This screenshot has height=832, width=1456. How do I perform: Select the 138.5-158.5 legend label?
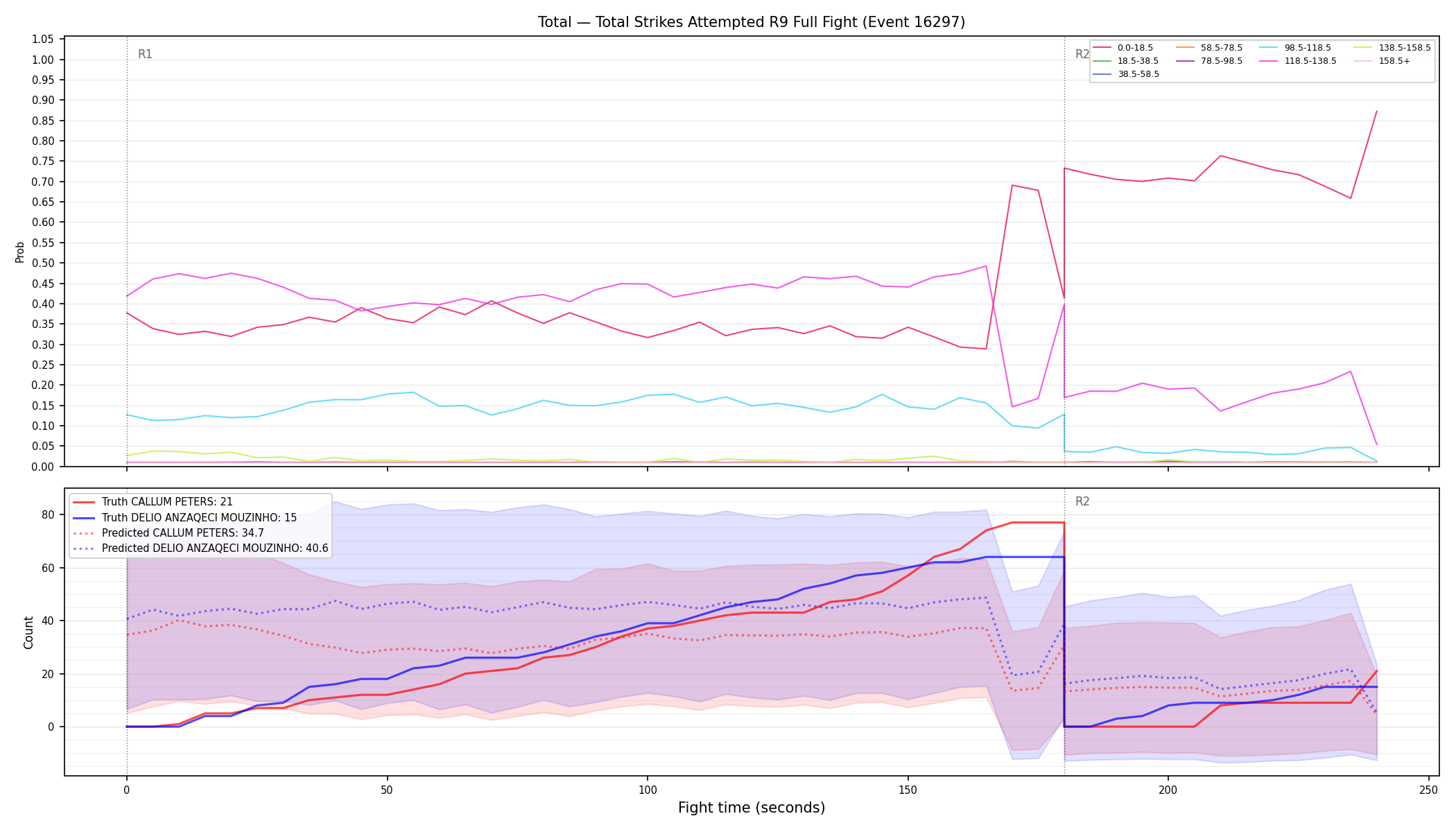tap(1405, 48)
